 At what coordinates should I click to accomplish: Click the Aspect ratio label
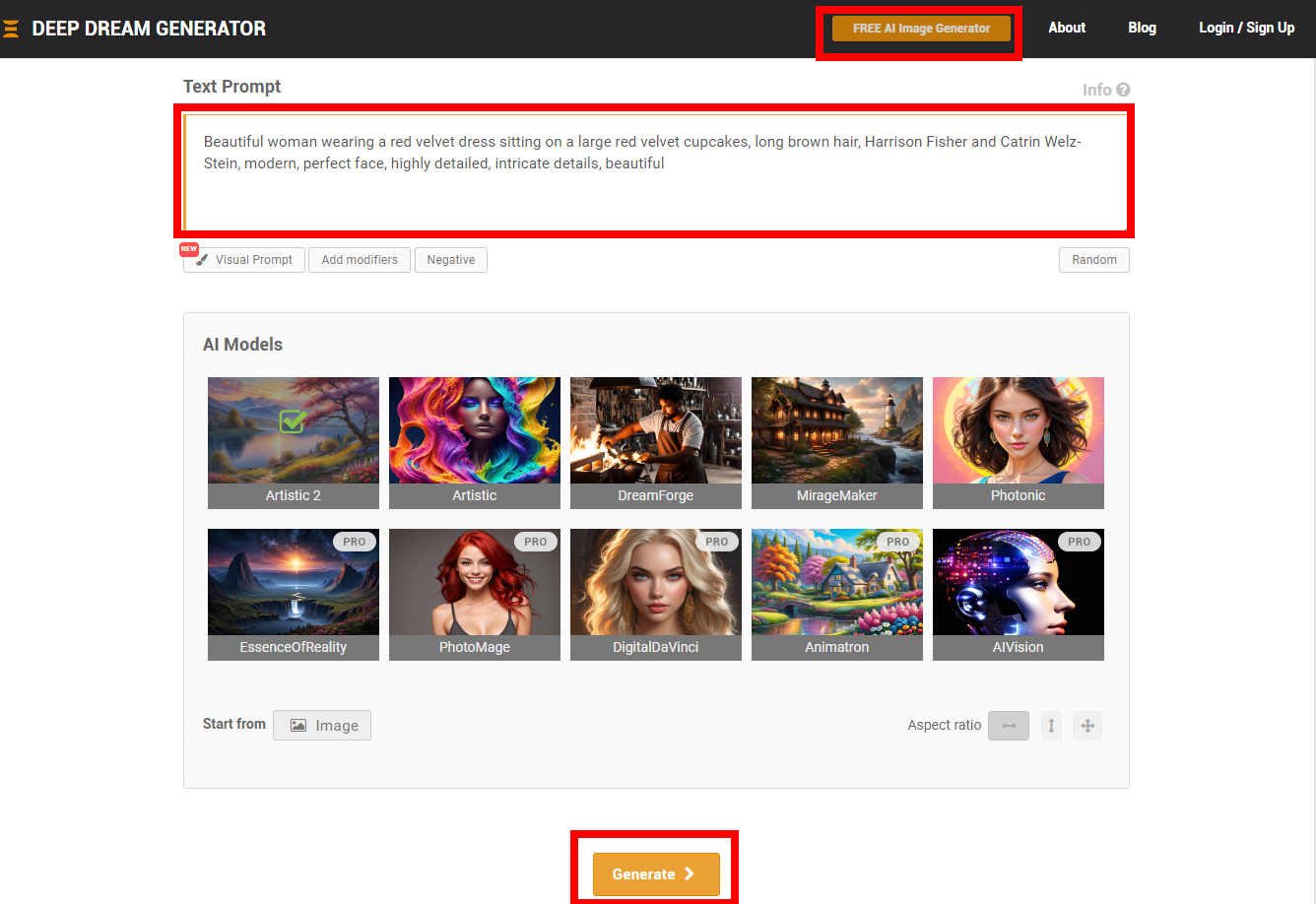click(945, 725)
